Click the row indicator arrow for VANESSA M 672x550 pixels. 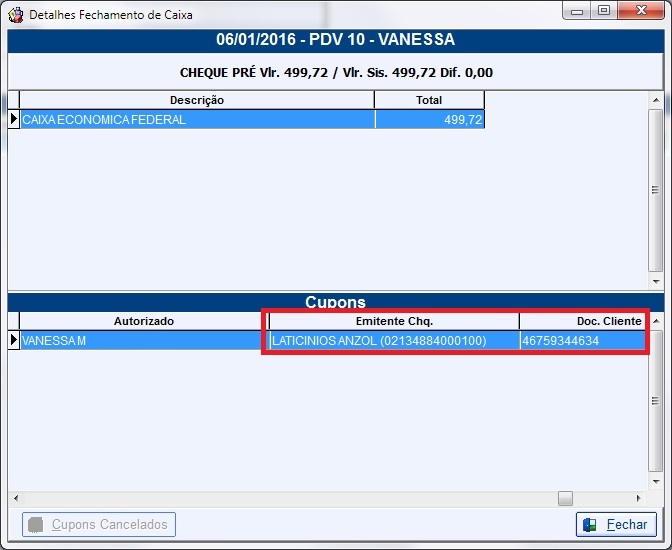click(x=14, y=340)
